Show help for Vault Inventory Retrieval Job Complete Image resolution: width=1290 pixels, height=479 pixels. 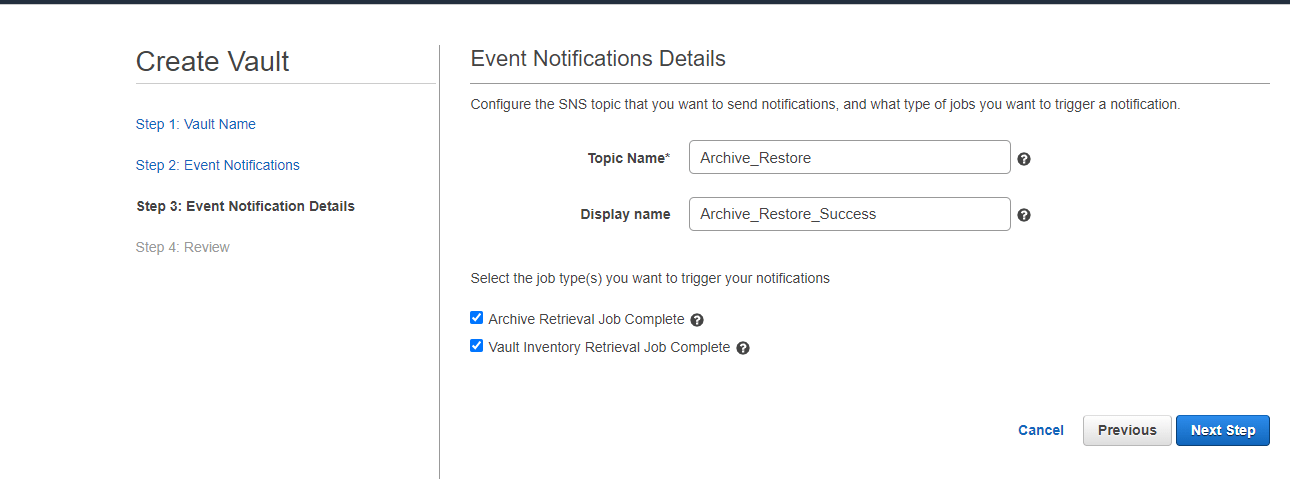(743, 348)
